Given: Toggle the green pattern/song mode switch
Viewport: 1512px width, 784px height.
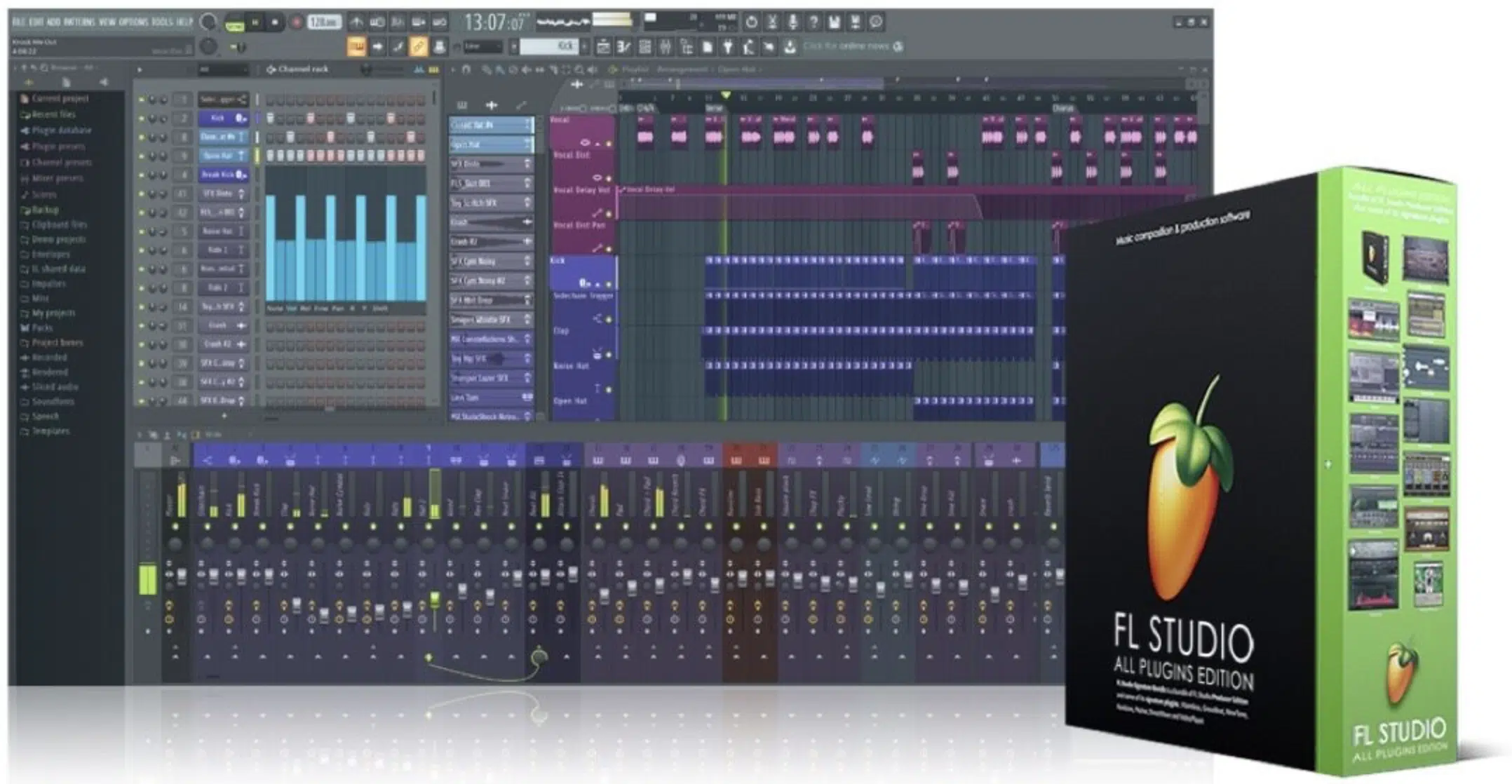Looking at the screenshot, I should tap(234, 24).
